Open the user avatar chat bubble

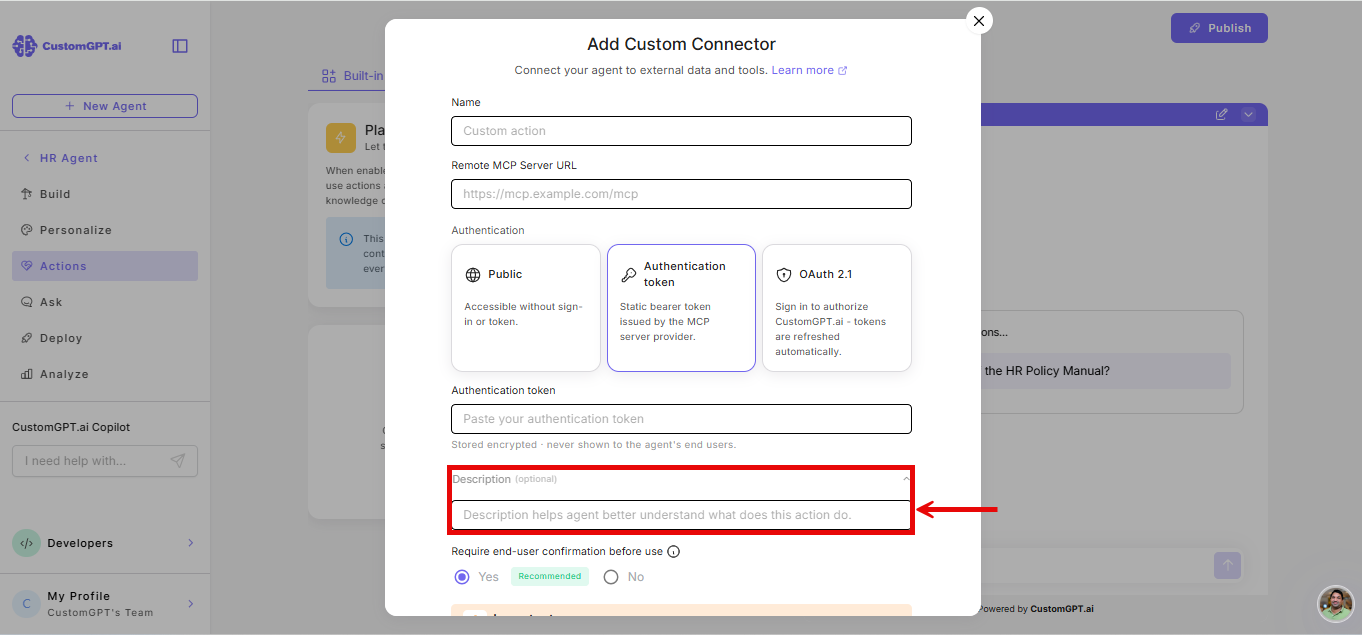tap(1336, 603)
